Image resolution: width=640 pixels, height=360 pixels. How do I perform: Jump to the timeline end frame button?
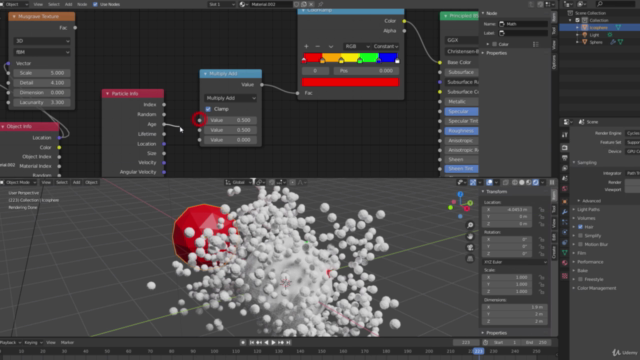288,342
